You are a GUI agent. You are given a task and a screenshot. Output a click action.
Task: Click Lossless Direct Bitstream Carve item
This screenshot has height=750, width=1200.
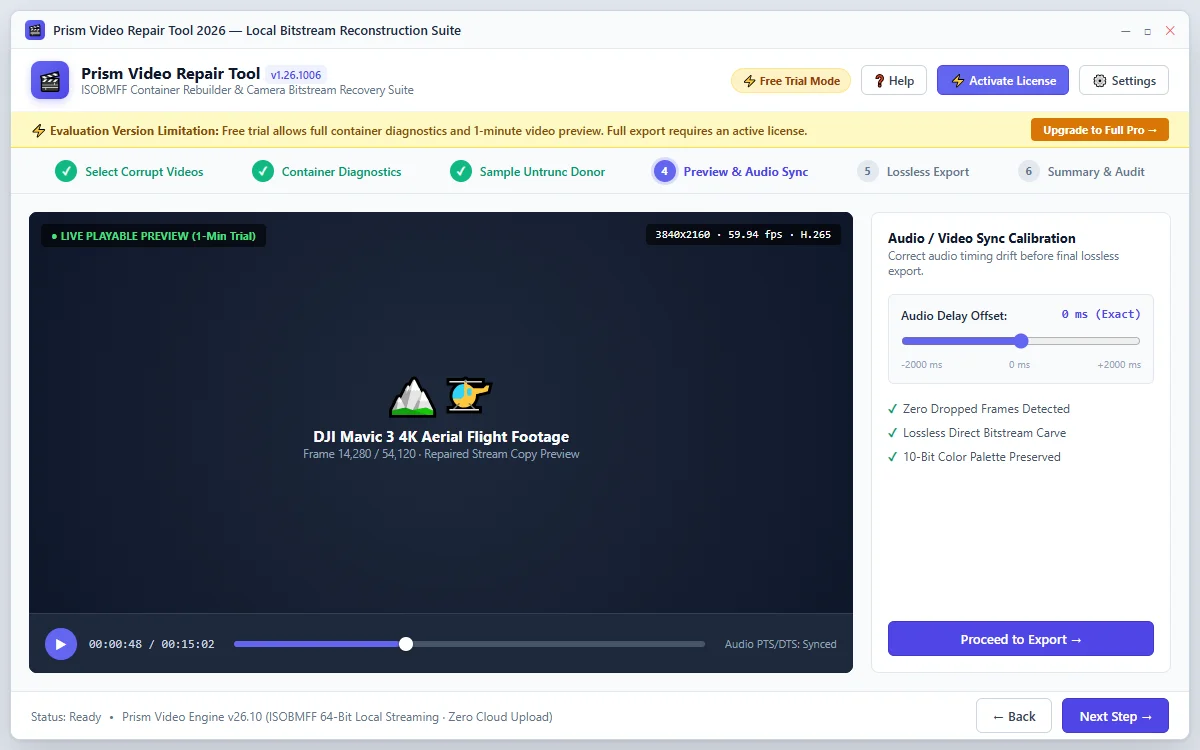coord(977,433)
